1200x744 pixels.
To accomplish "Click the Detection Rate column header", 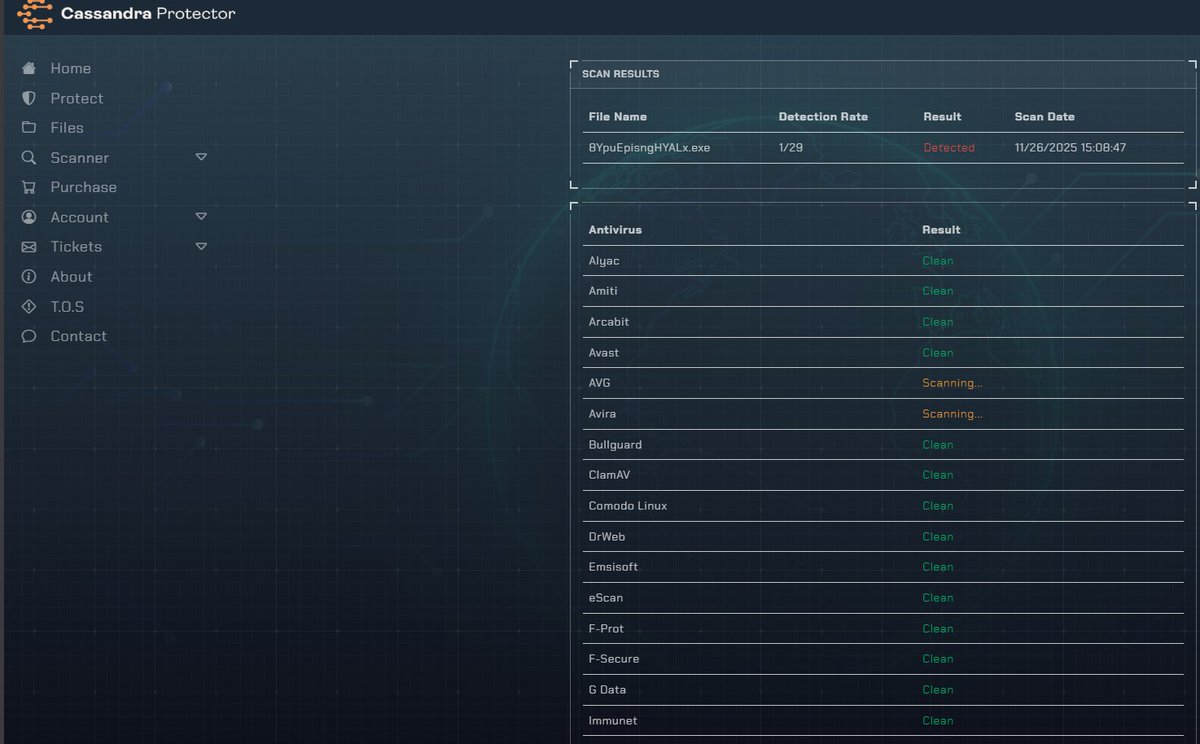I will (823, 117).
